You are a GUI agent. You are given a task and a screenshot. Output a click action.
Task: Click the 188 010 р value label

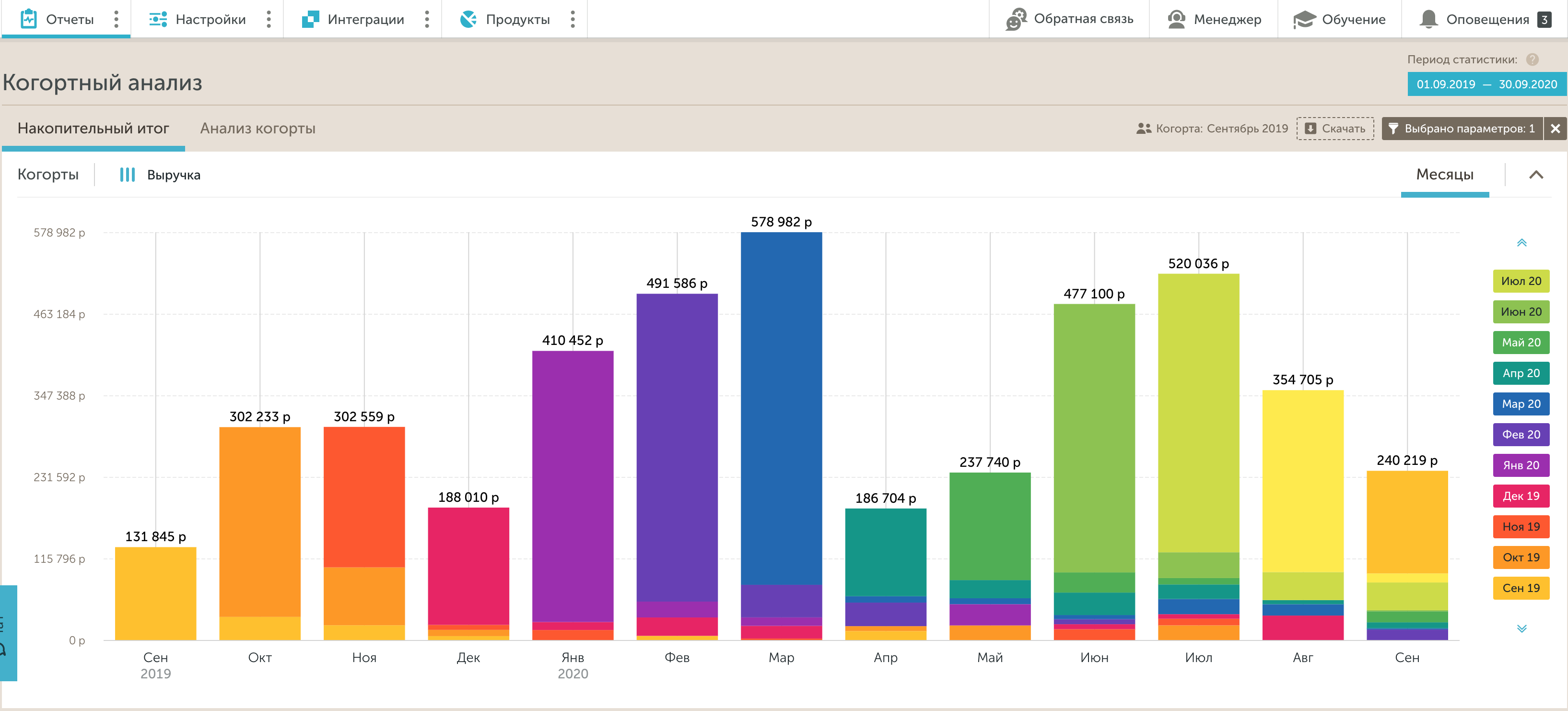coord(468,498)
